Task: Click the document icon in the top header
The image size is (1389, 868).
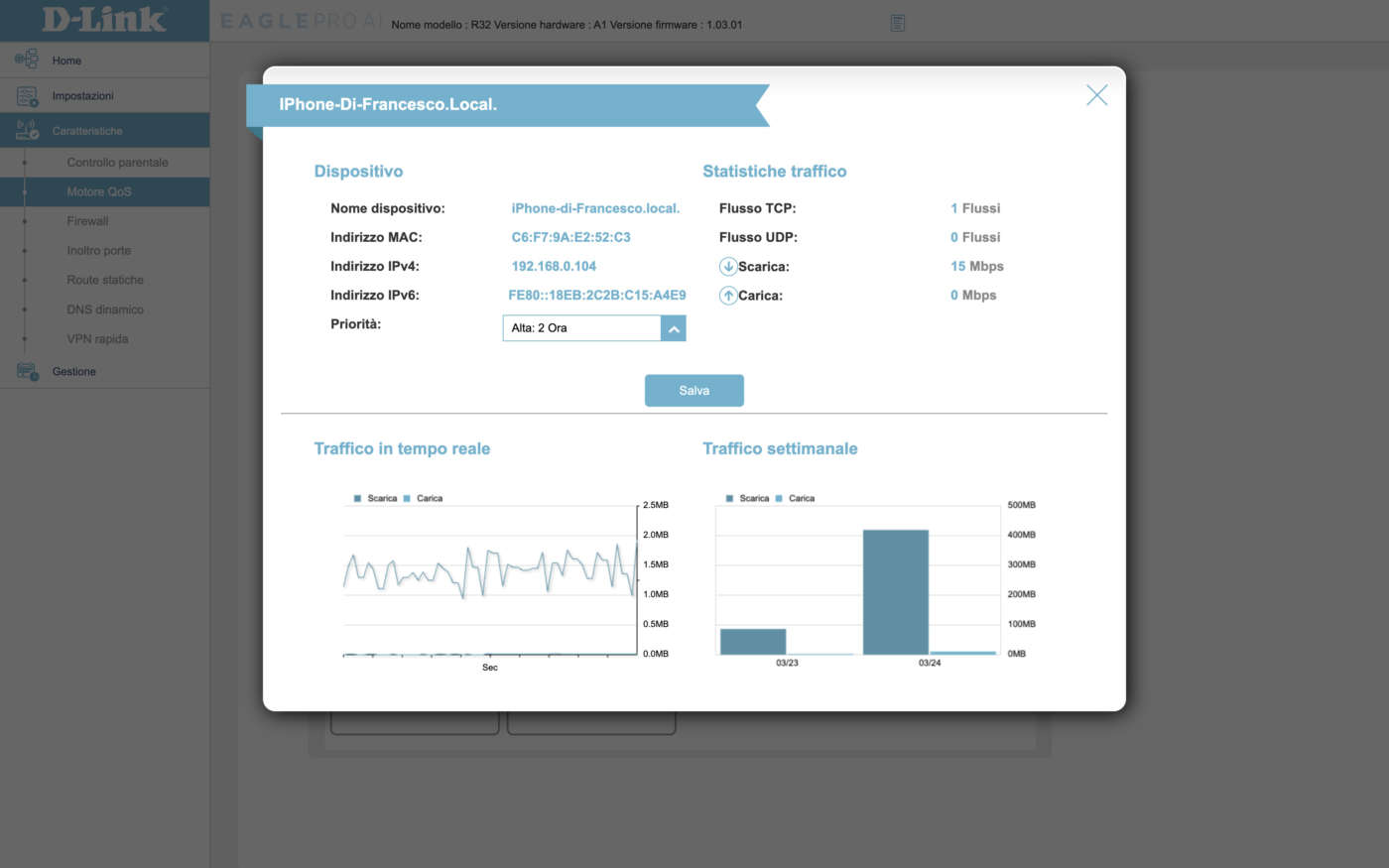Action: click(897, 23)
